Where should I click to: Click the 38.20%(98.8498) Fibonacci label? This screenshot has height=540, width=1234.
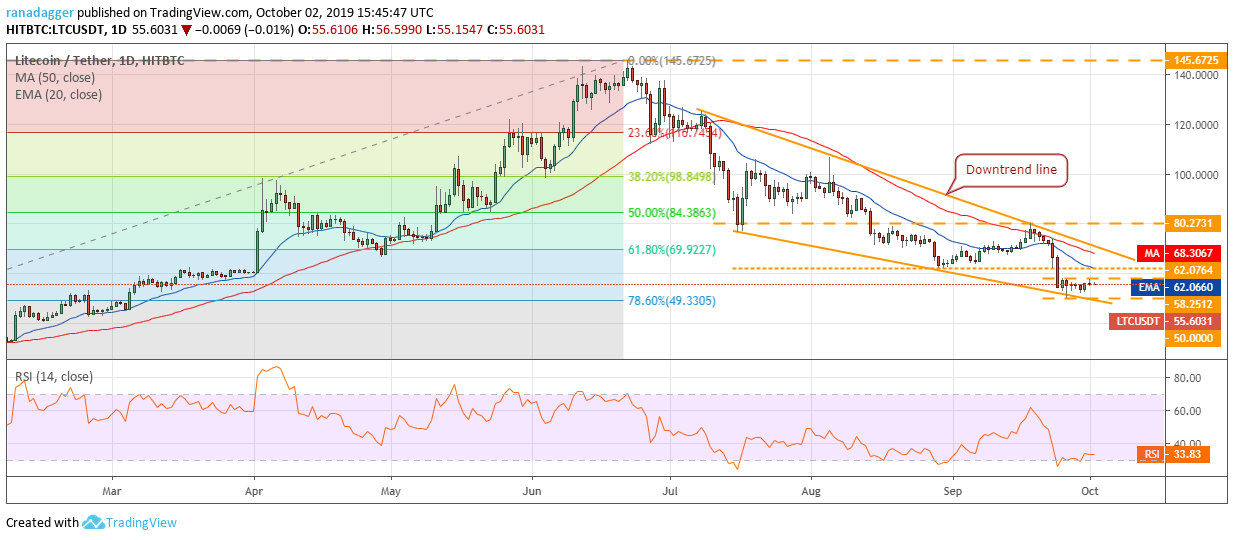pyautogui.click(x=671, y=176)
